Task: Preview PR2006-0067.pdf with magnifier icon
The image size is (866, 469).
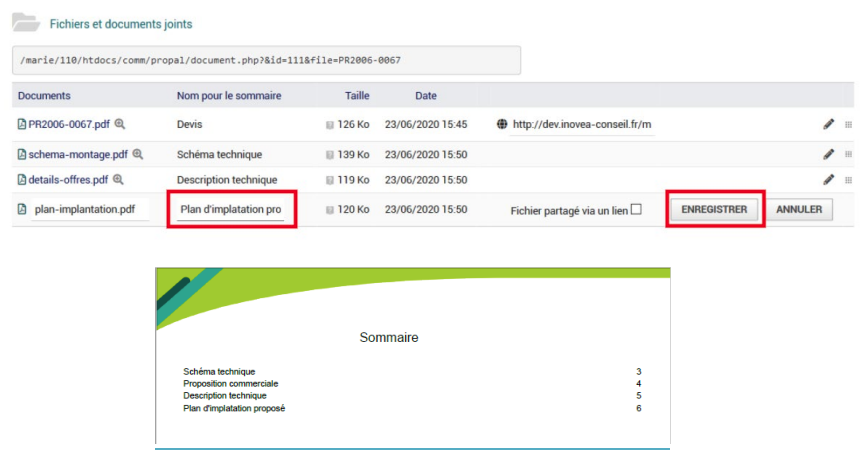Action: click(120, 124)
